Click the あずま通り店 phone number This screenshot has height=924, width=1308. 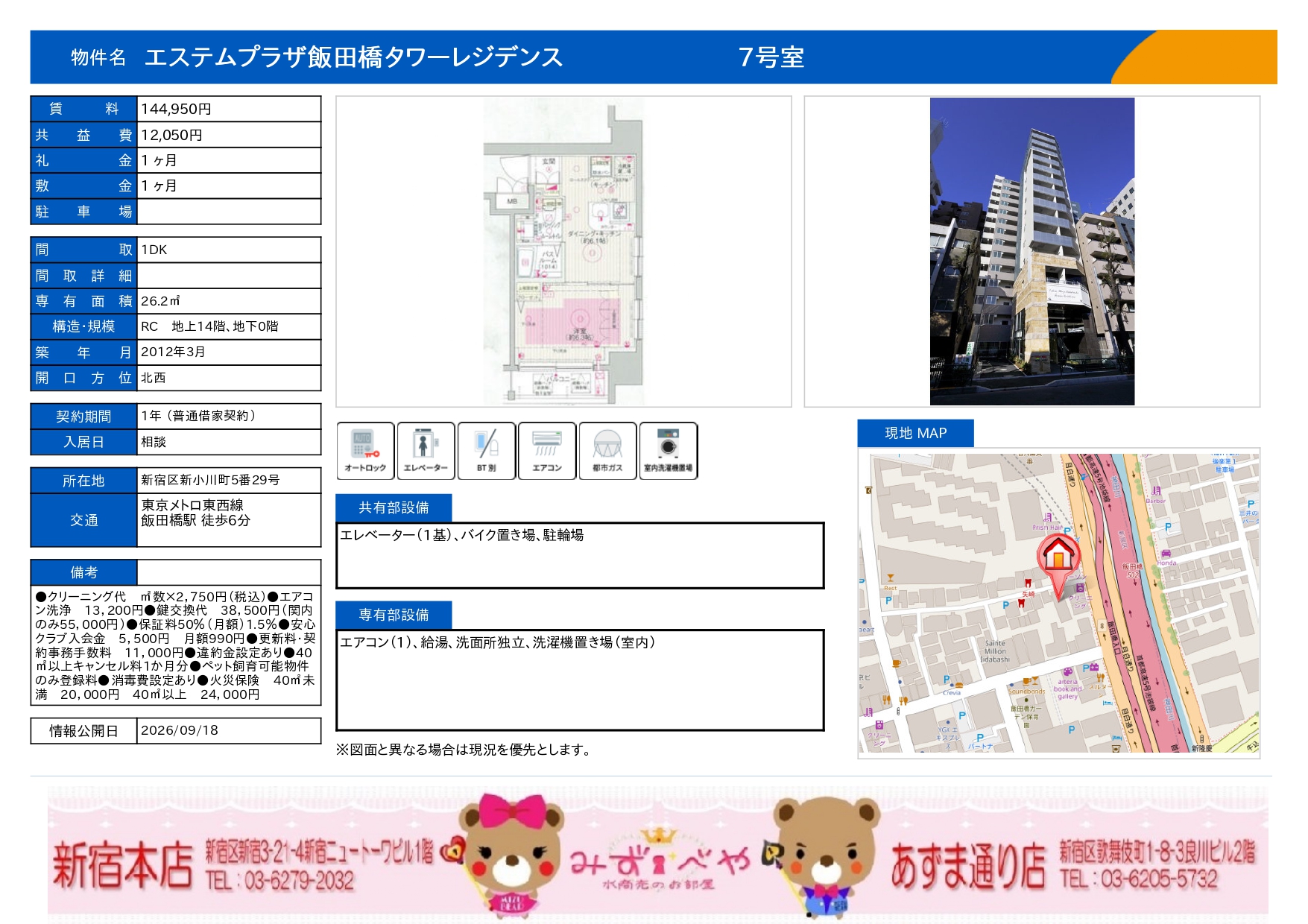pyautogui.click(x=1139, y=879)
